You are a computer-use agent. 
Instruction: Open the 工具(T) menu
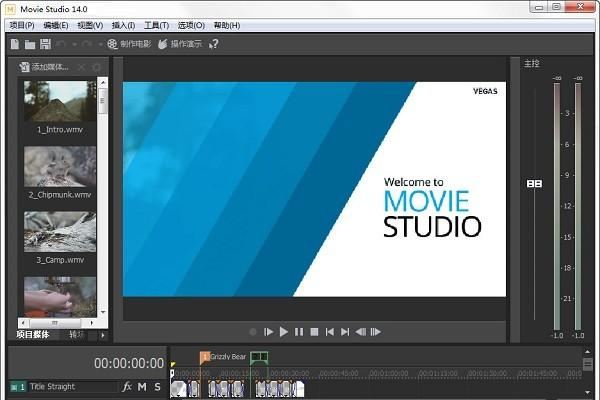pyautogui.click(x=156, y=24)
